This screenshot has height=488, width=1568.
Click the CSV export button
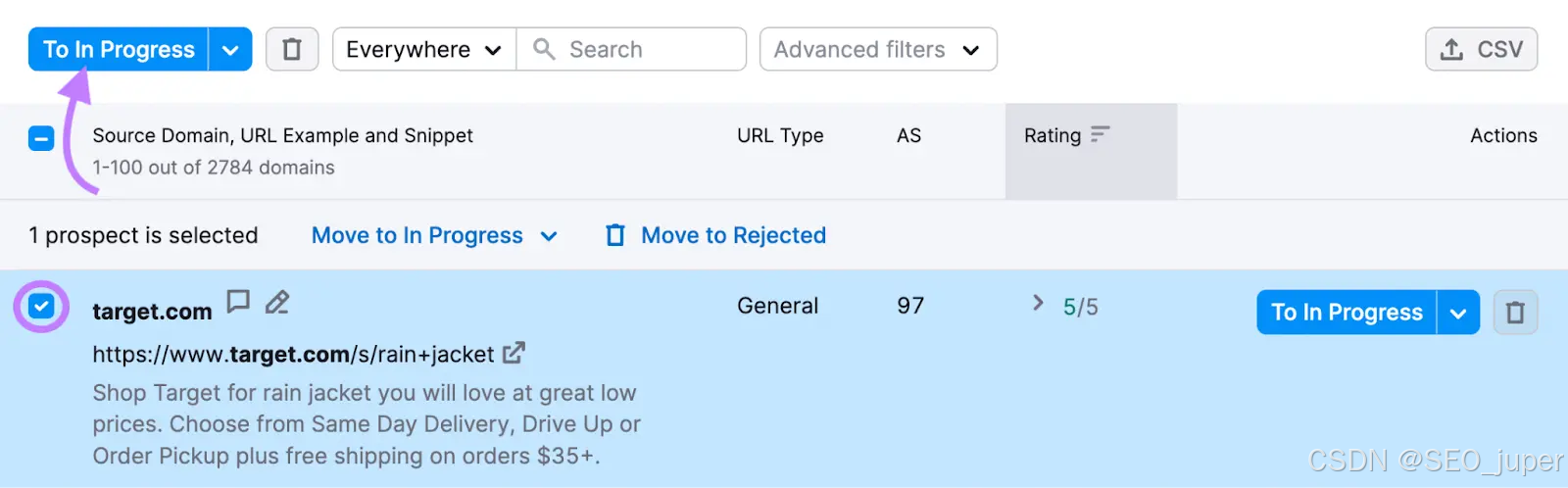coord(1481,49)
